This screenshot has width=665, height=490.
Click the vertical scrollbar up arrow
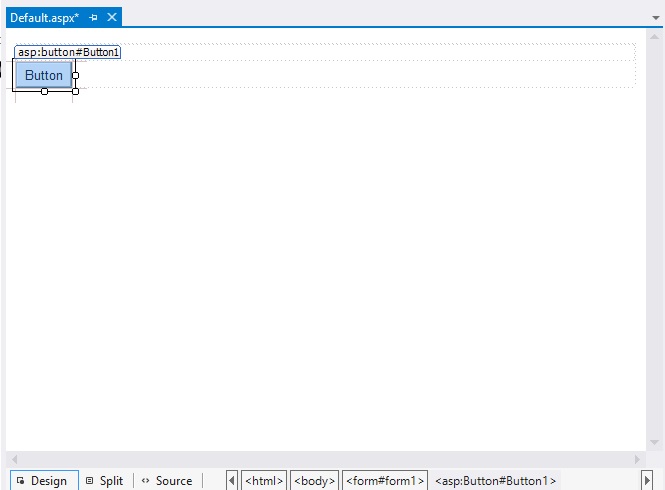[654, 37]
